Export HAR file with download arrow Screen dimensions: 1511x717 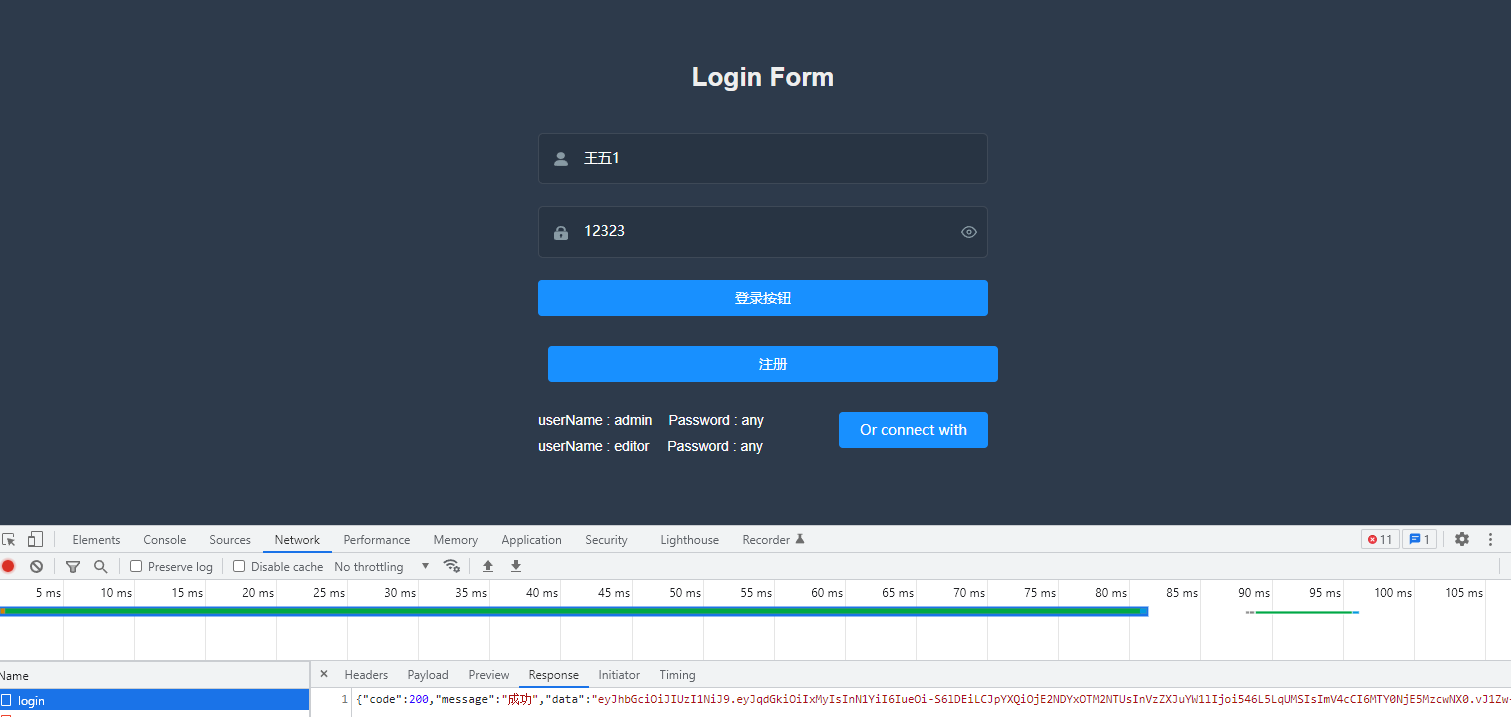pyautogui.click(x=515, y=566)
